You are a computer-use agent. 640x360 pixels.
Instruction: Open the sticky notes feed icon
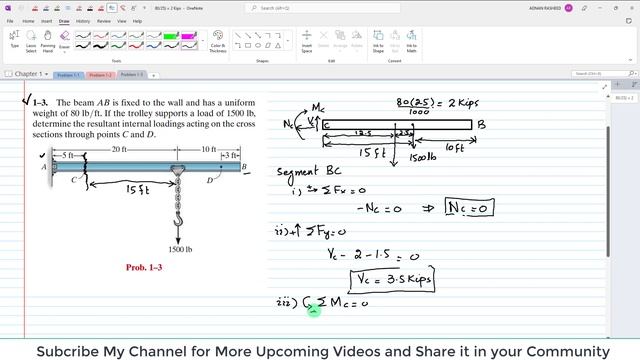(x=629, y=21)
